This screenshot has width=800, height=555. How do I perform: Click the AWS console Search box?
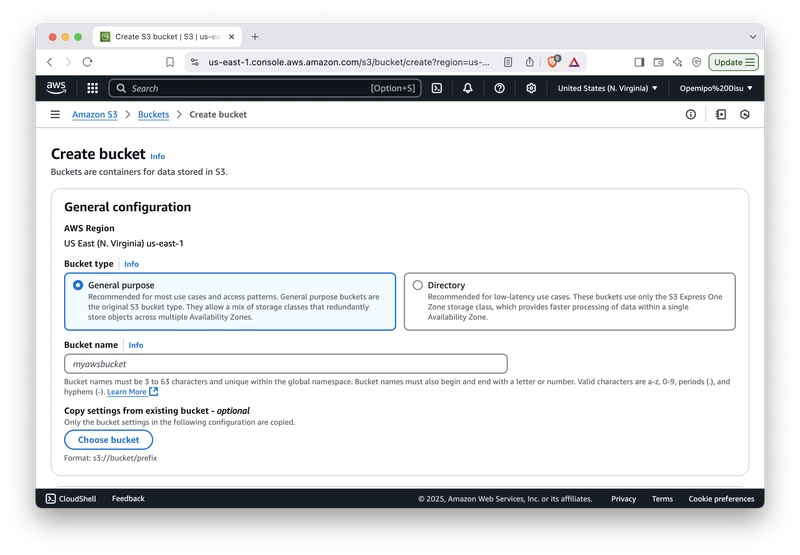(265, 88)
